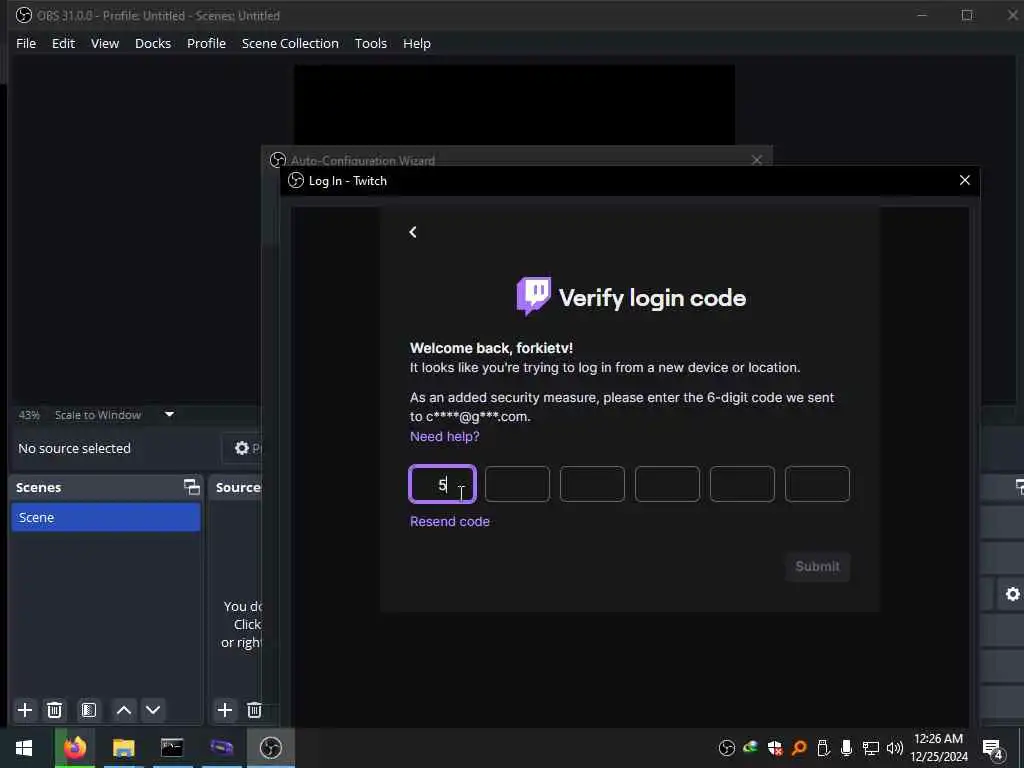Click the first code digit box containing 5

pos(443,484)
